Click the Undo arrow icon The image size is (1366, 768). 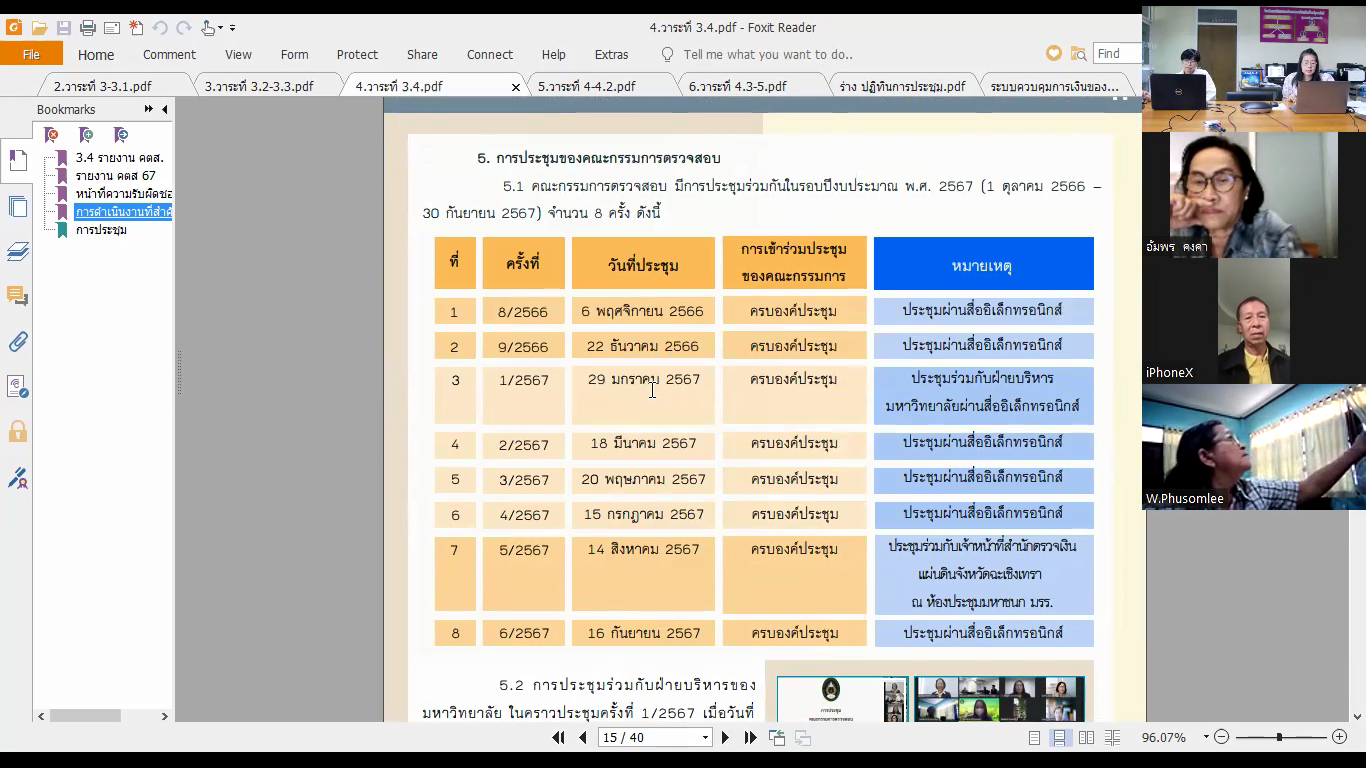[x=160, y=28]
